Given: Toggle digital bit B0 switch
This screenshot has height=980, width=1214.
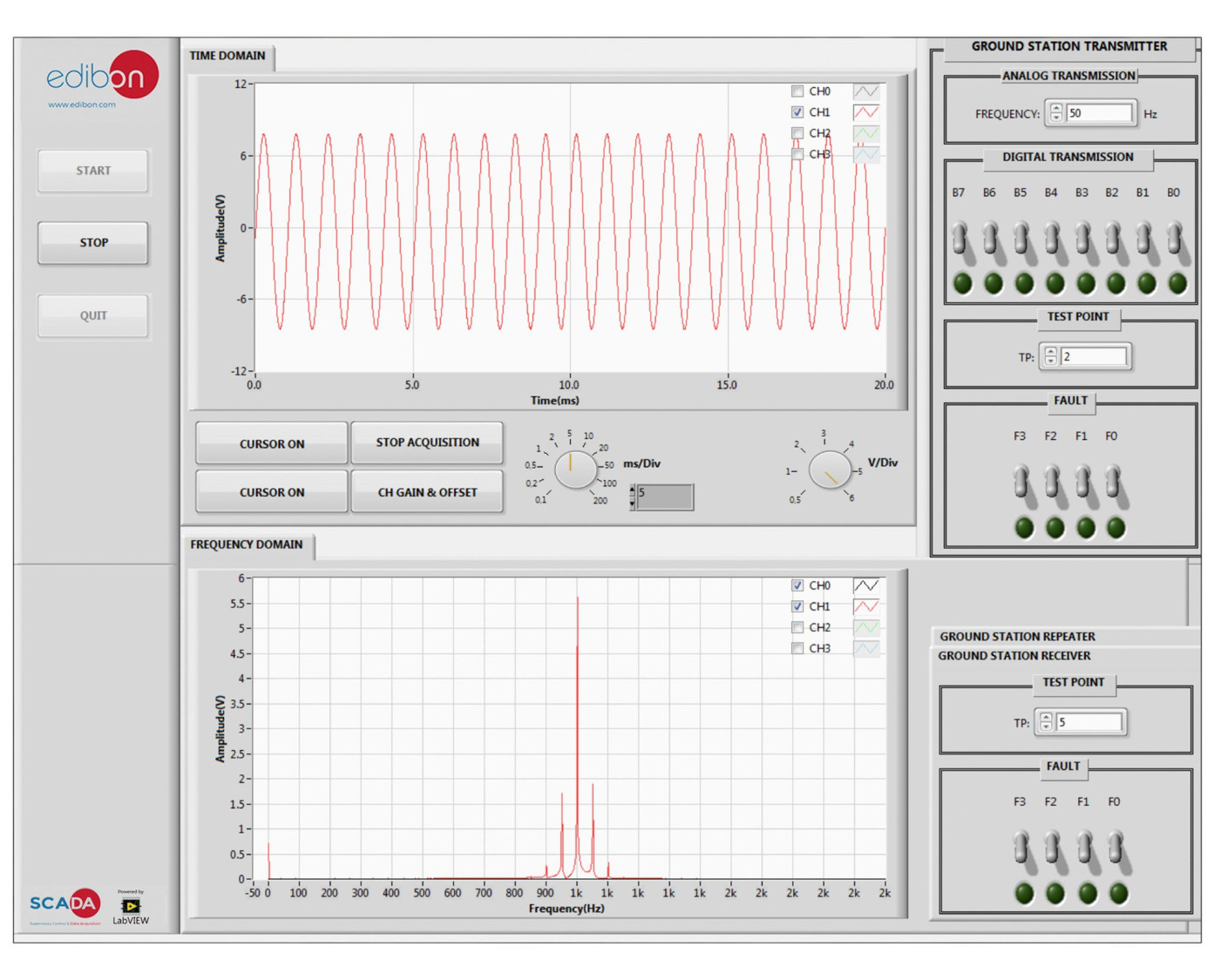Looking at the screenshot, I should tap(1175, 239).
